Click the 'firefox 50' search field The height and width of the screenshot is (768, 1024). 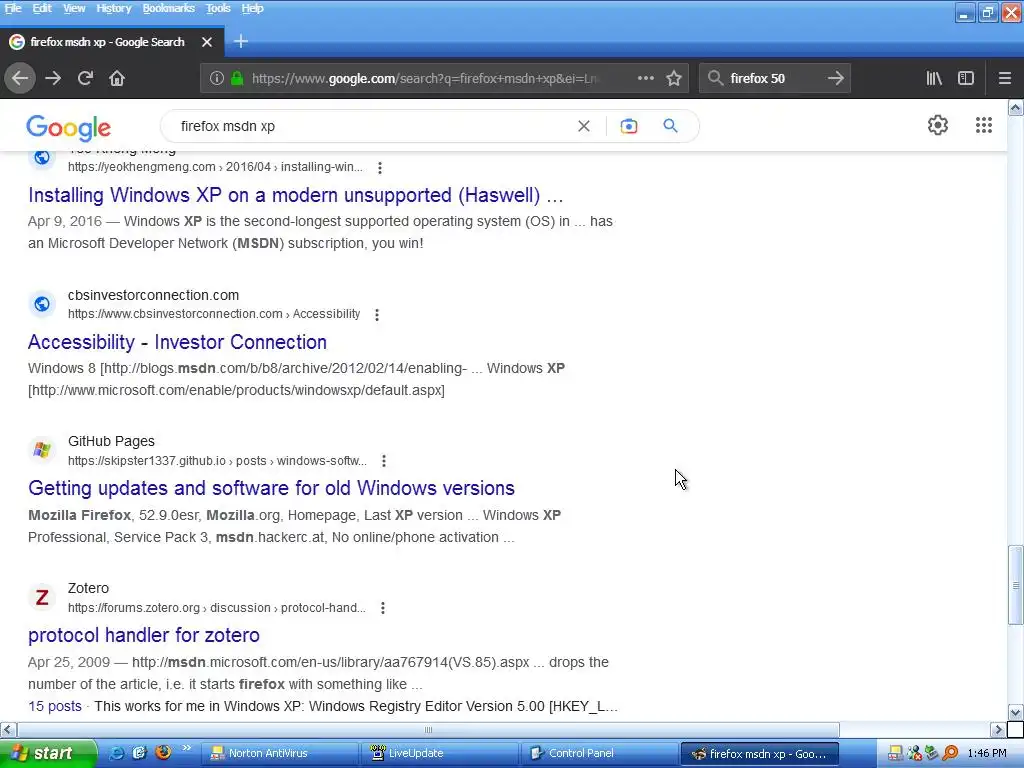773,78
